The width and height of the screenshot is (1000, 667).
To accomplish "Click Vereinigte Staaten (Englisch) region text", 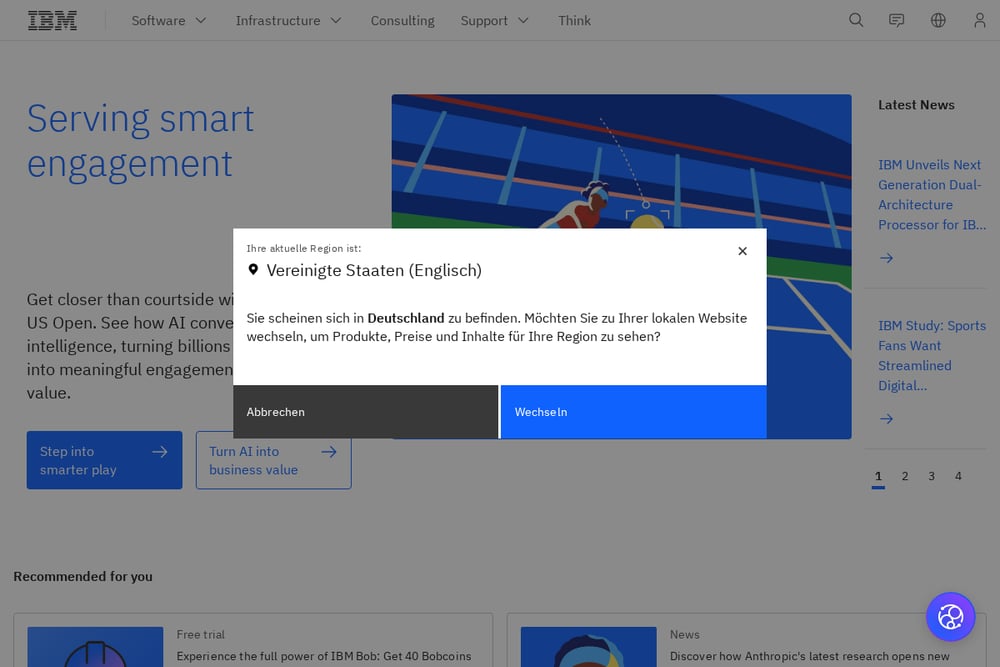I will [x=374, y=270].
